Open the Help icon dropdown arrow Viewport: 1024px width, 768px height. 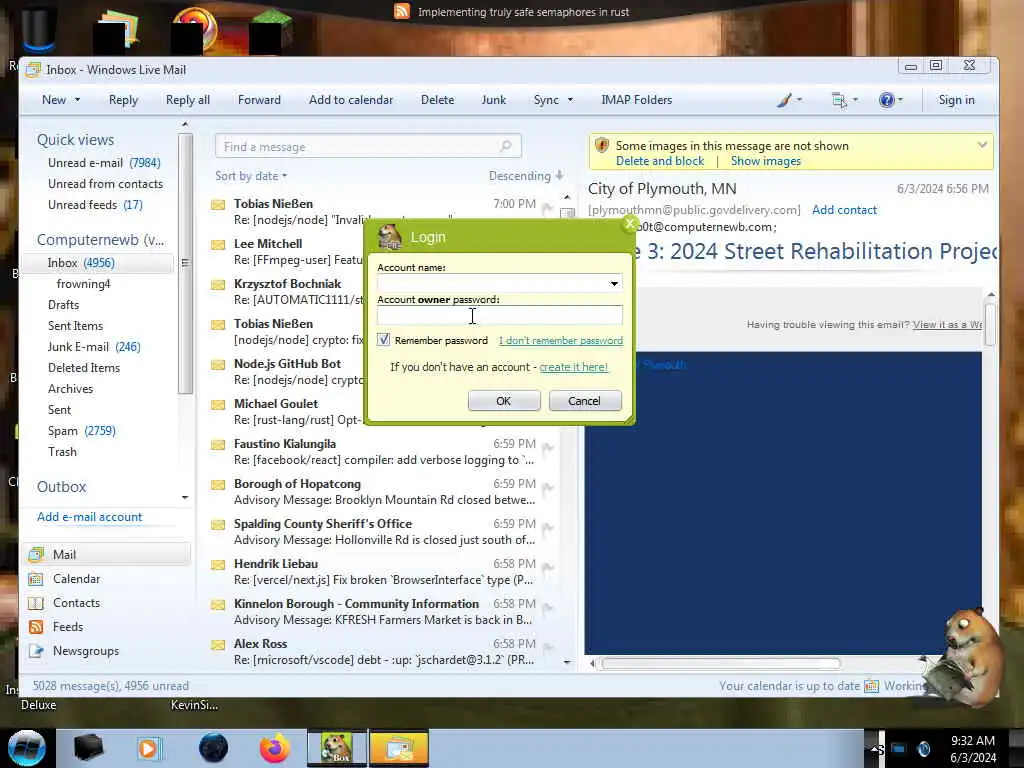(900, 100)
